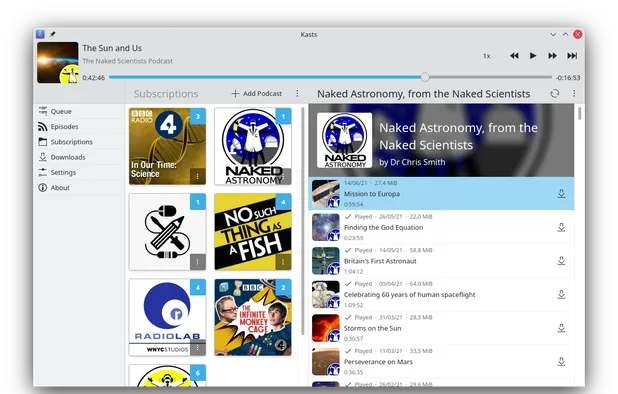Select Finding the God Equation episode
Image resolution: width=618 pixels, height=394 pixels.
click(x=441, y=227)
